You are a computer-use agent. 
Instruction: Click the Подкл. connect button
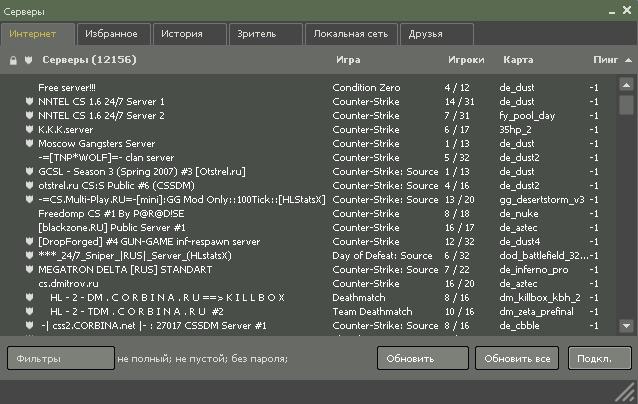(x=599, y=358)
